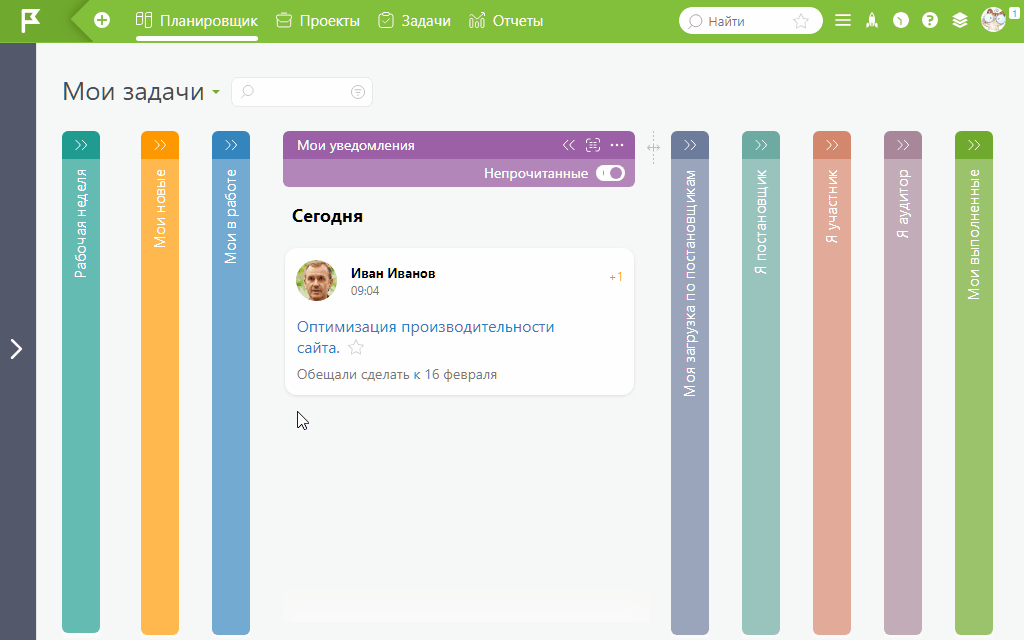Click the filter icon in search field
The height and width of the screenshot is (640, 1024).
point(357,92)
